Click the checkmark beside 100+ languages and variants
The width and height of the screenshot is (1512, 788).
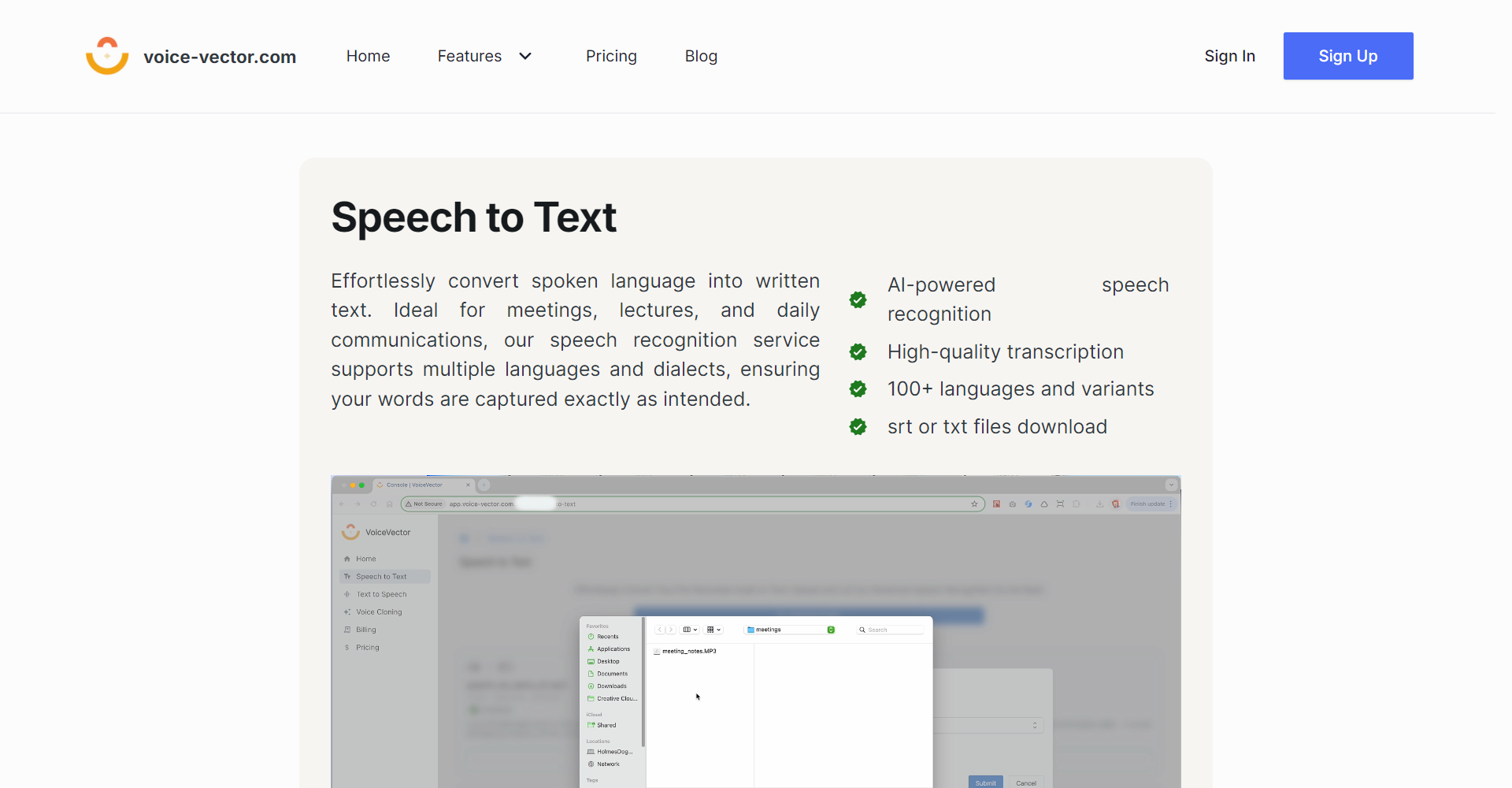pyautogui.click(x=858, y=388)
